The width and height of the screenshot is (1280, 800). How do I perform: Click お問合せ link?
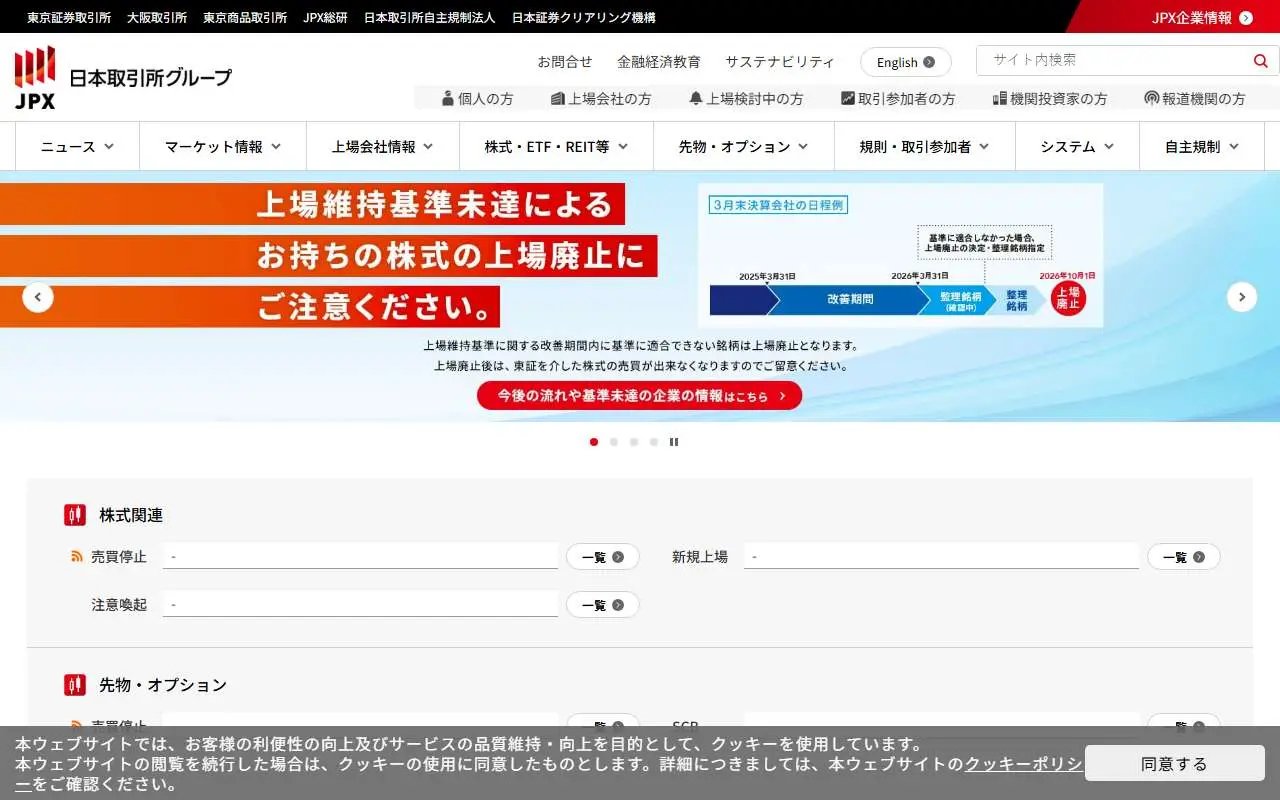coord(565,61)
